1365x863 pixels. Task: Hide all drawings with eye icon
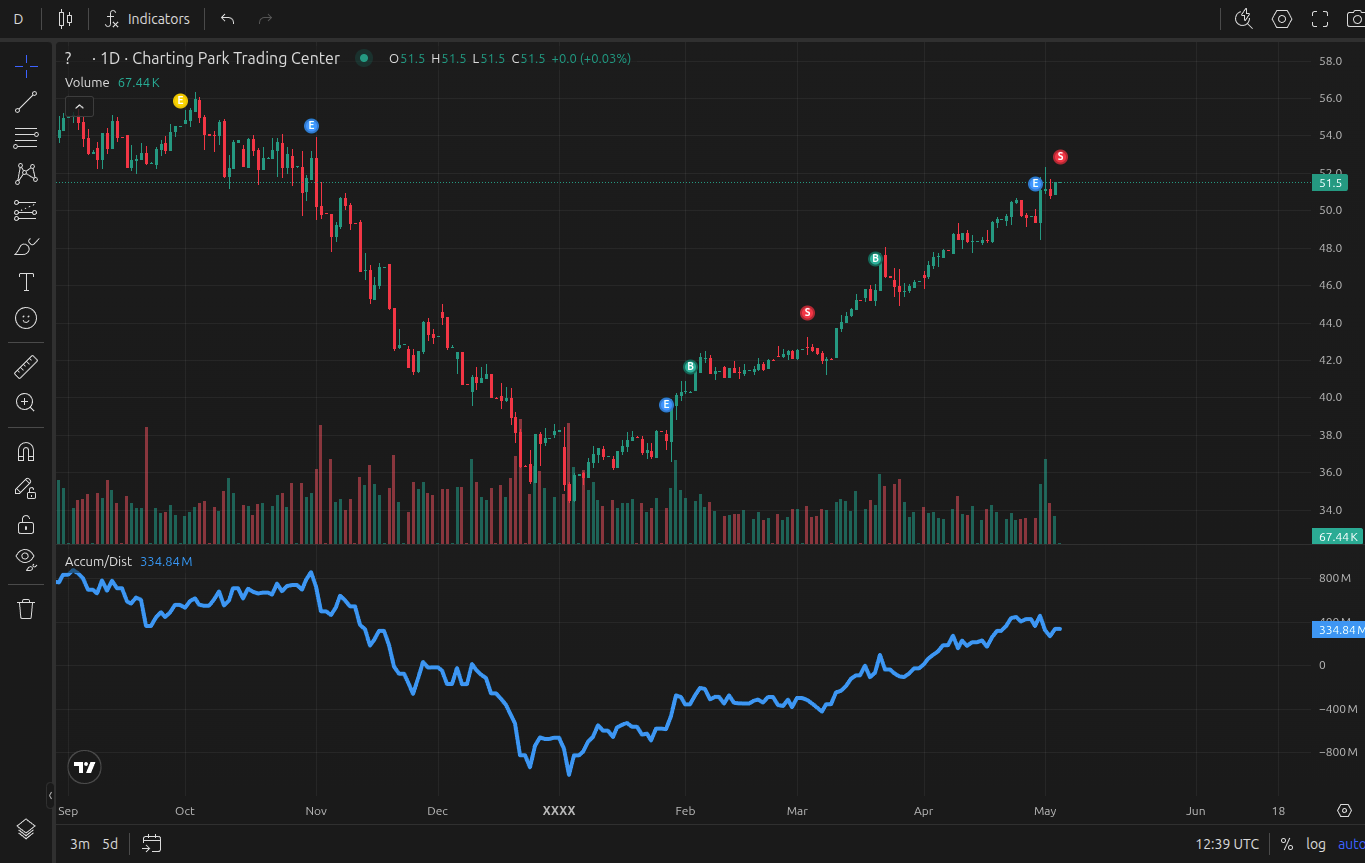click(x=26, y=558)
